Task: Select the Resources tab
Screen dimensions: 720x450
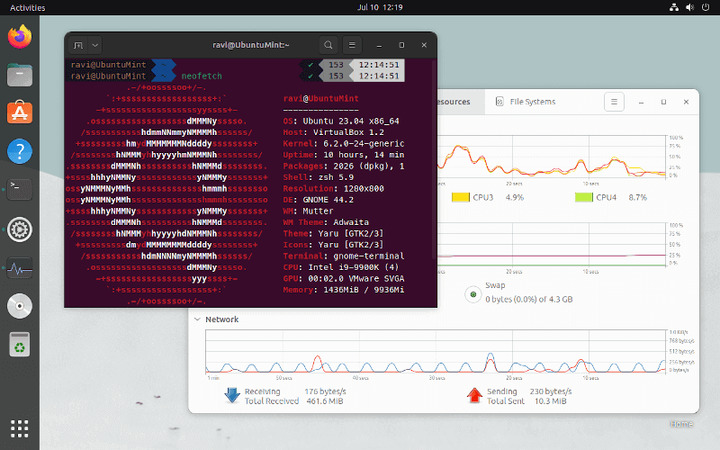Action: click(x=455, y=101)
